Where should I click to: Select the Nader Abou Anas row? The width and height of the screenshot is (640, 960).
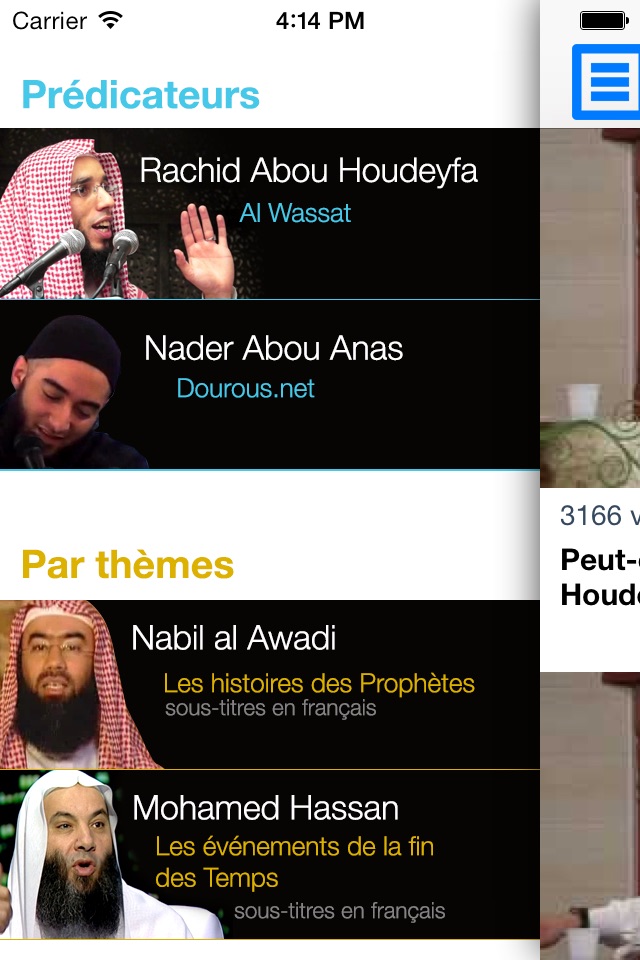point(269,385)
